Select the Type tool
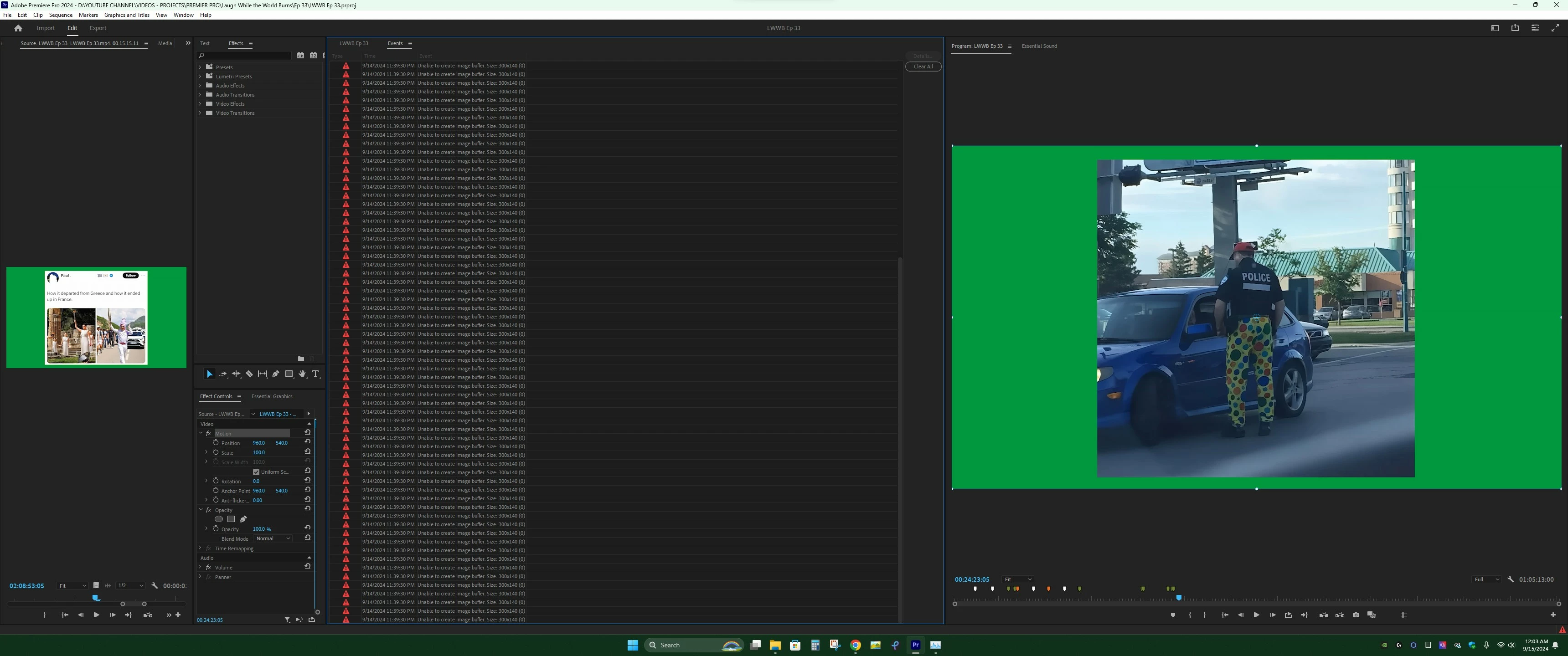 [315, 374]
